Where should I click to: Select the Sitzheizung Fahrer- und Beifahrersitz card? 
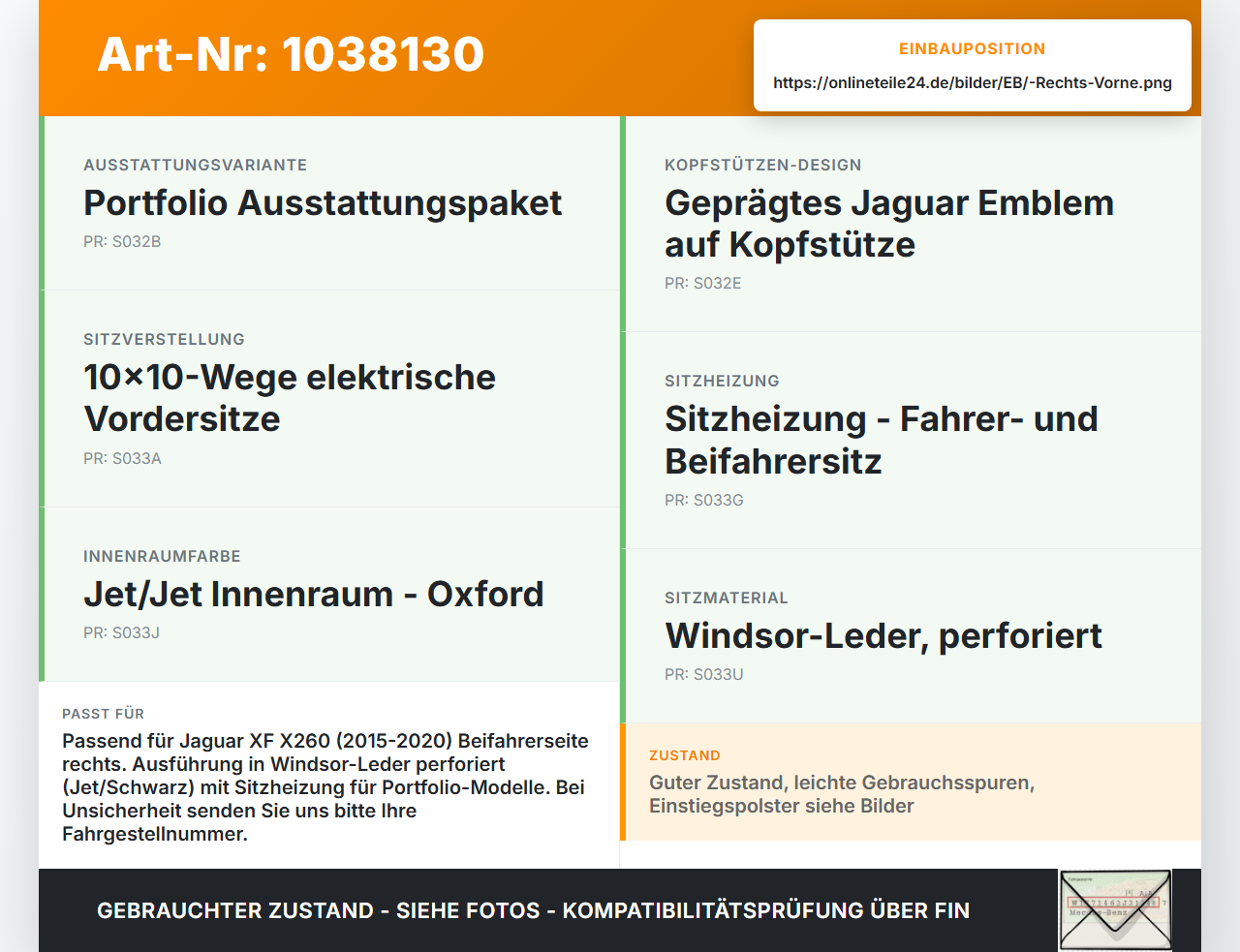click(x=911, y=441)
